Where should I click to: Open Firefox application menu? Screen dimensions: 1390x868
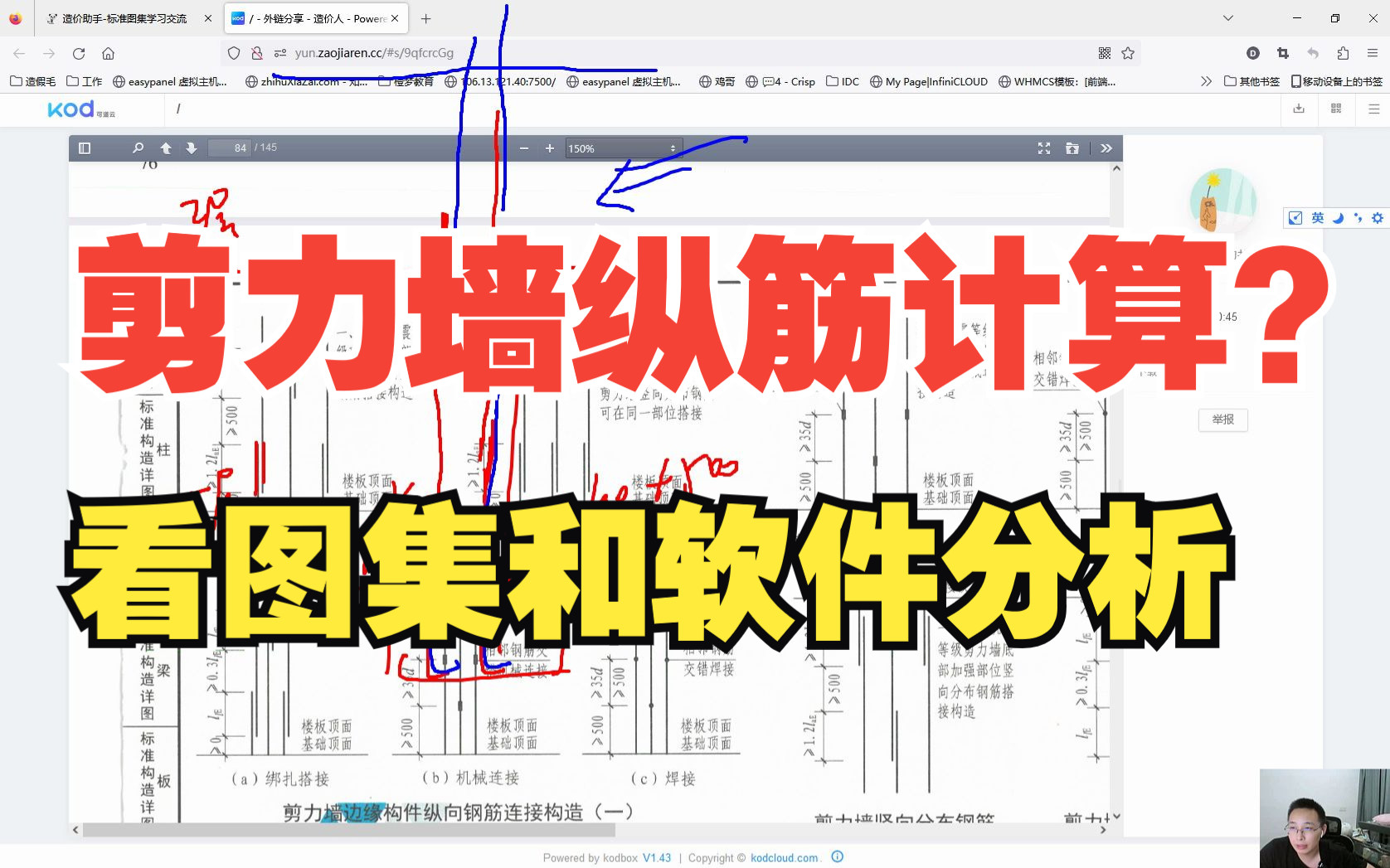point(1373,53)
